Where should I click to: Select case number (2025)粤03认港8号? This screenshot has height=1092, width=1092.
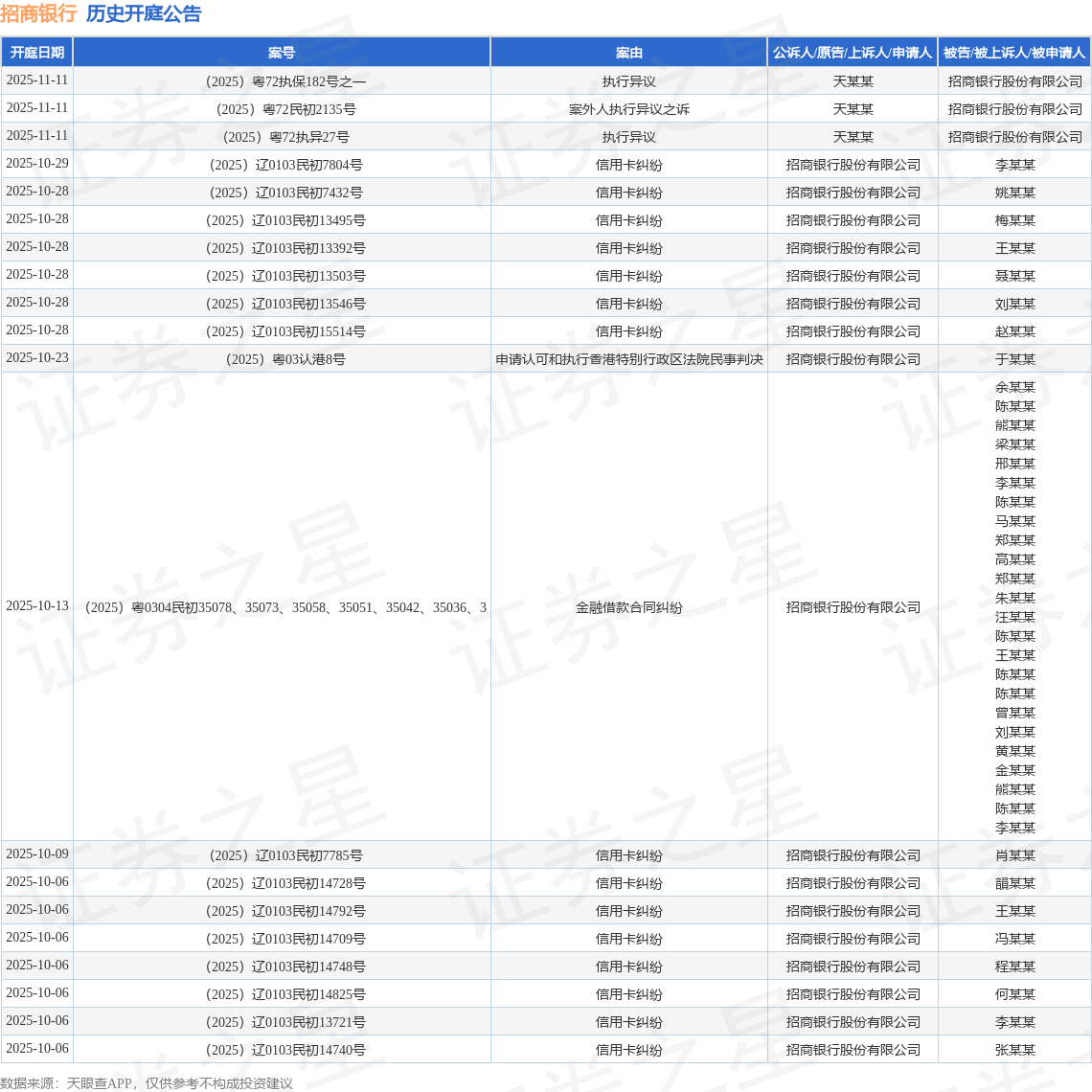click(x=285, y=359)
